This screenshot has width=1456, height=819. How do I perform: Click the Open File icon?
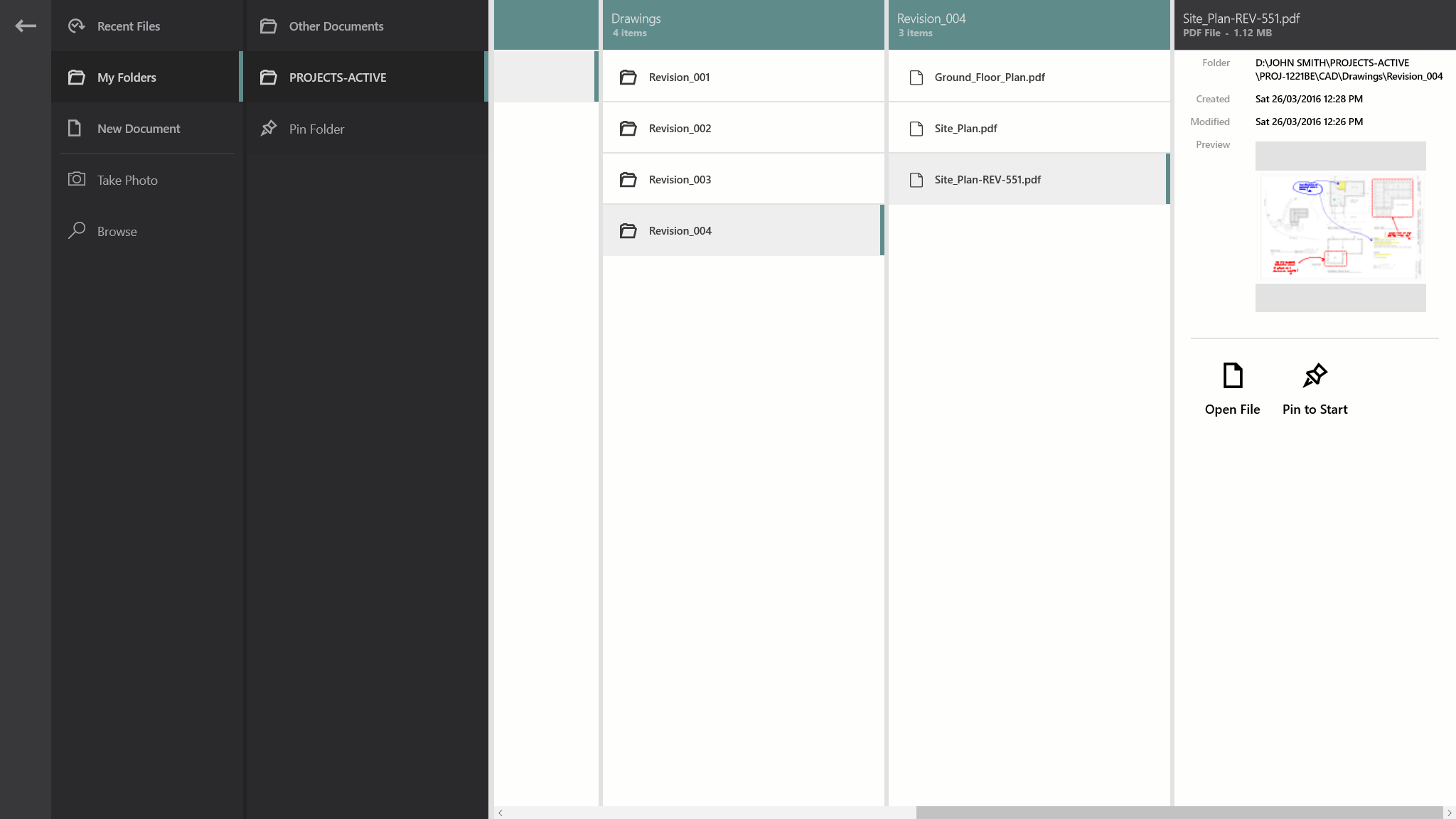click(x=1232, y=375)
